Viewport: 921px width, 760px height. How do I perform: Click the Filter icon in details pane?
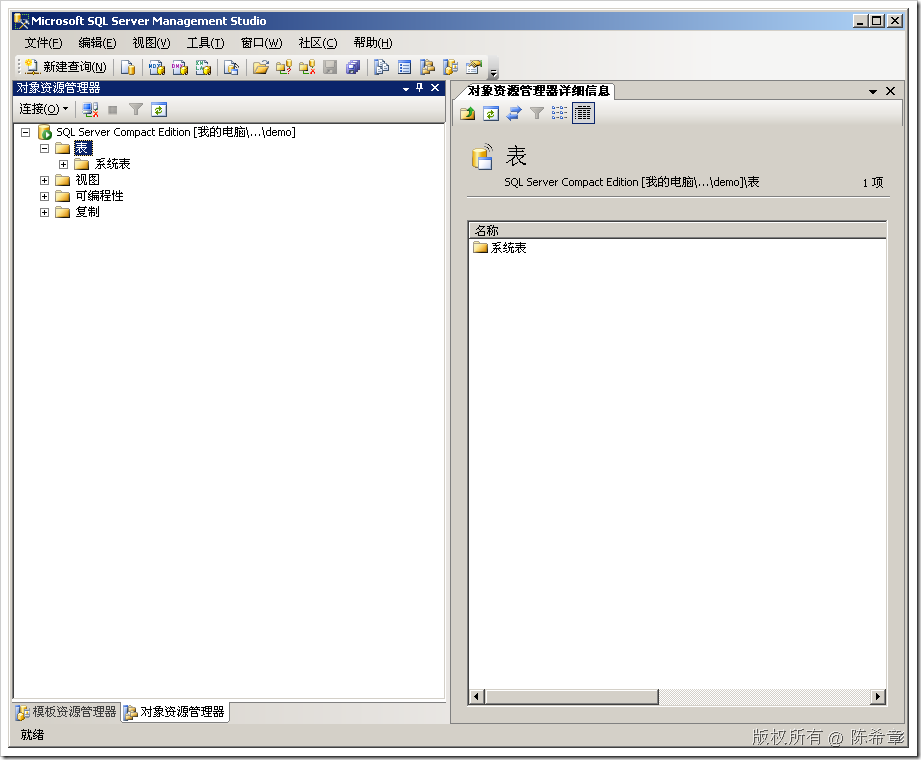click(x=537, y=113)
